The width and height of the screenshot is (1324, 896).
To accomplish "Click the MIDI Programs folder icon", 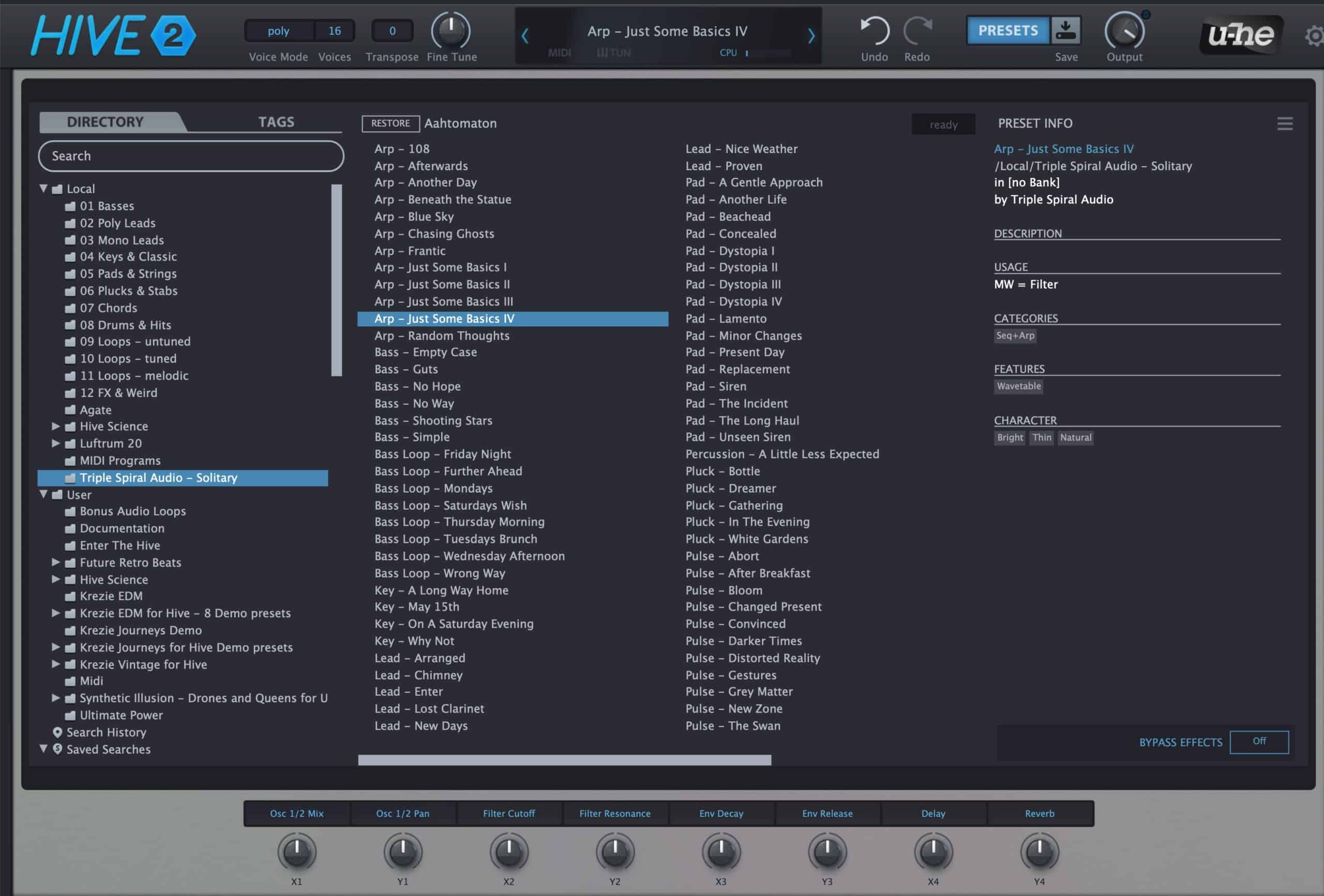I will (x=70, y=461).
